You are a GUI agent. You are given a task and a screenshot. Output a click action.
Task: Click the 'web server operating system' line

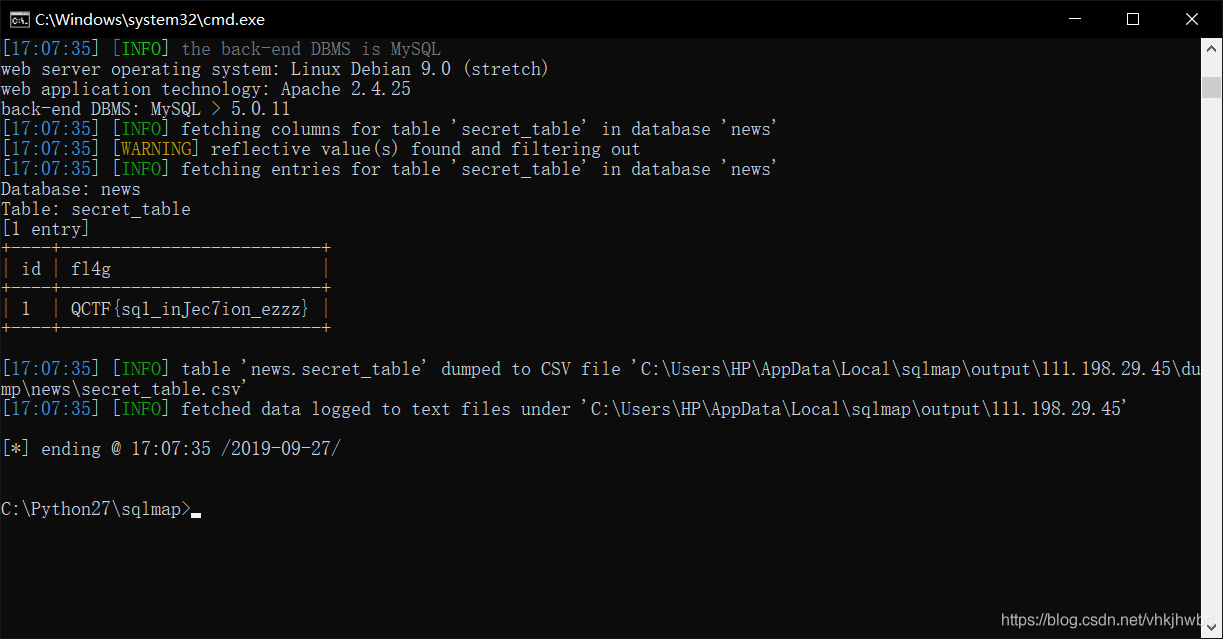275,69
